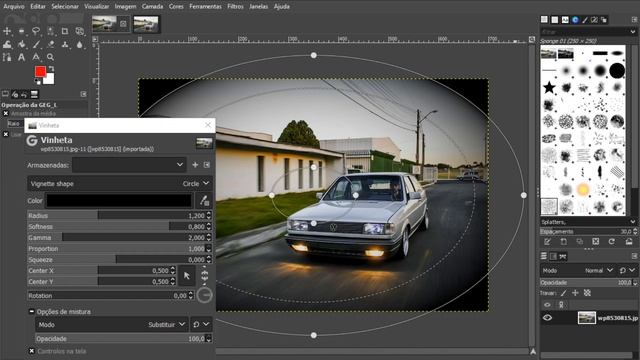Open brush as image
Image resolution: width=640 pixels, height=360 pixels.
(x=629, y=242)
